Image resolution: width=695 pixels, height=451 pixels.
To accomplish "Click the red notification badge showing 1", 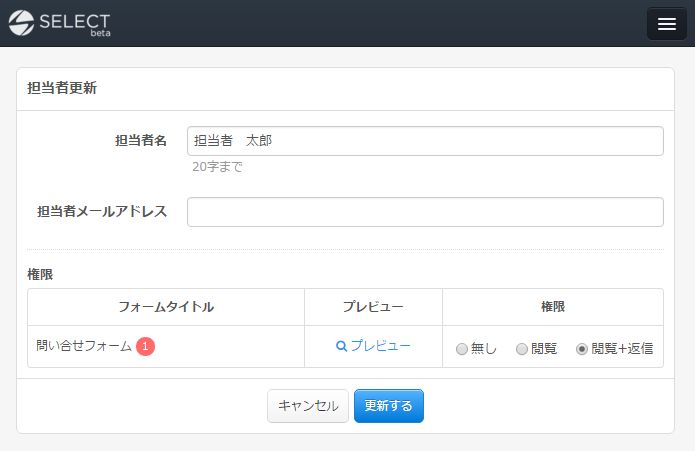I will tap(145, 346).
